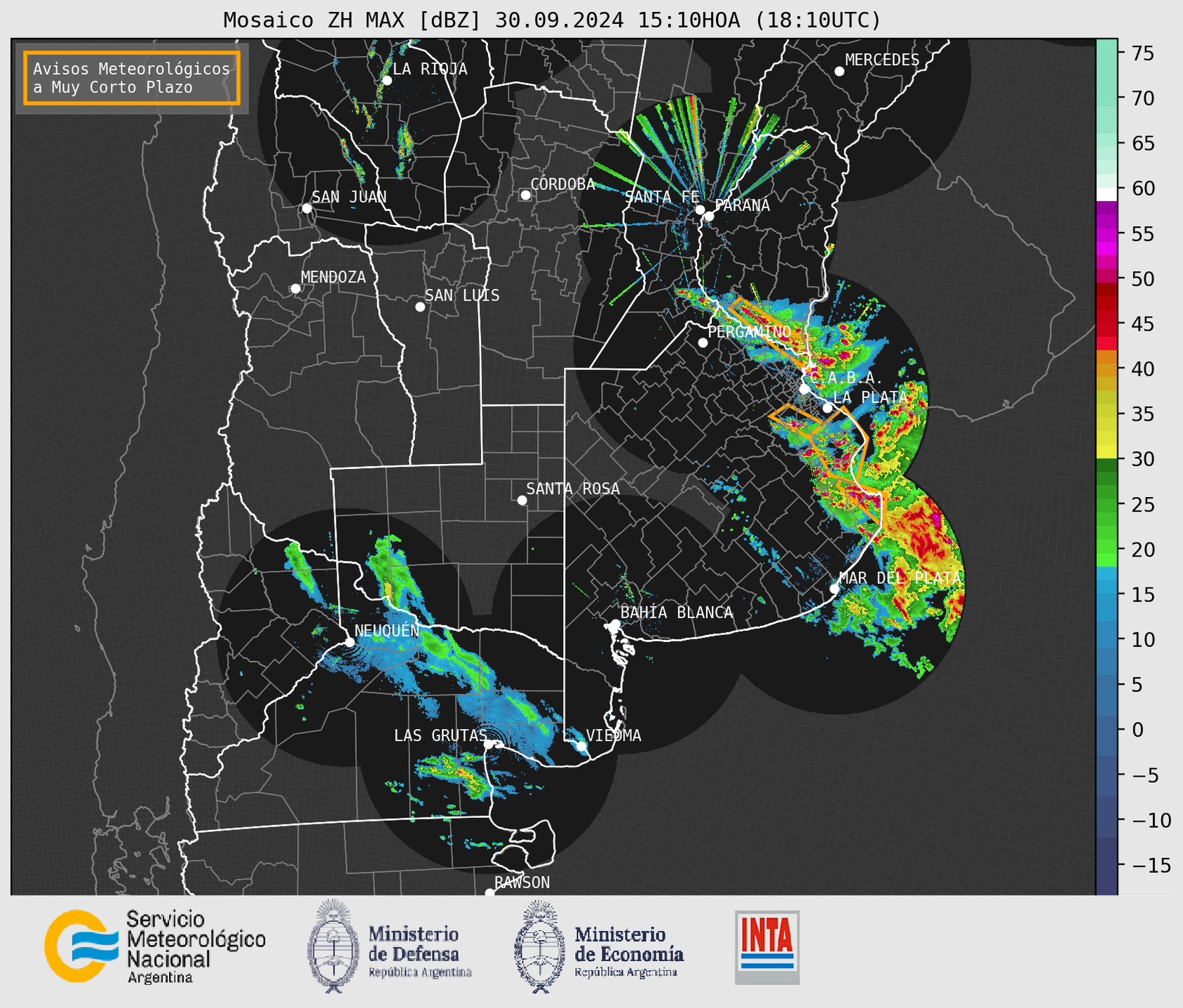Click the LAS GRUTAS map label
Viewport: 1183px width, 1008px height.
[x=440, y=735]
